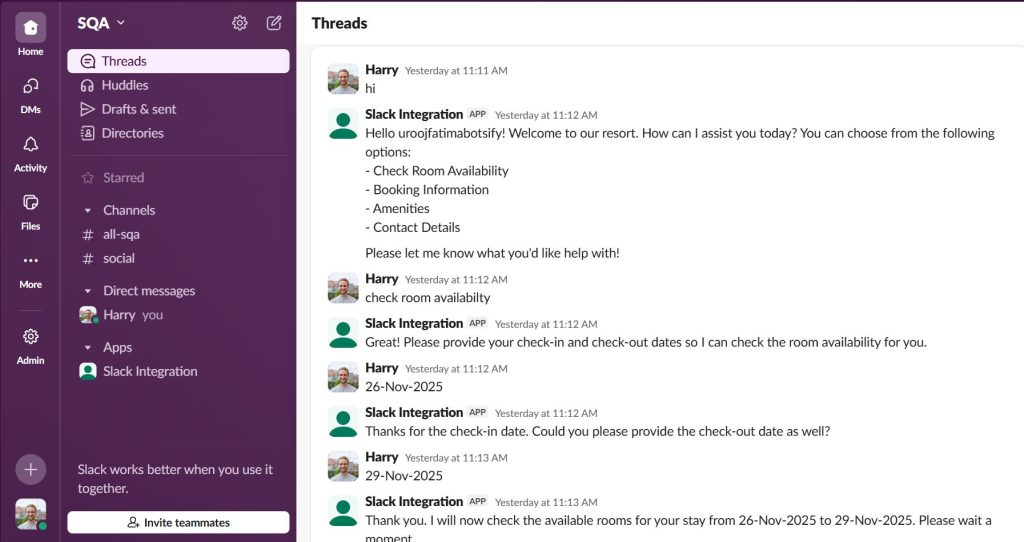Click the More options ellipsis icon
The height and width of the screenshot is (542, 1024).
pos(30,261)
